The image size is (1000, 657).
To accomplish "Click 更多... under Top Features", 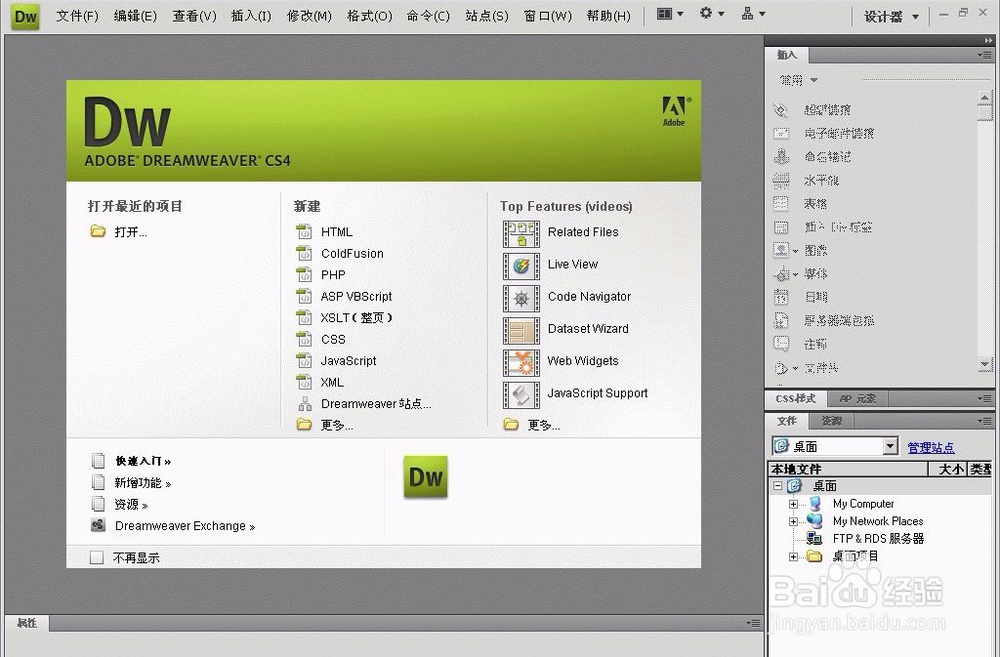I will (x=543, y=425).
